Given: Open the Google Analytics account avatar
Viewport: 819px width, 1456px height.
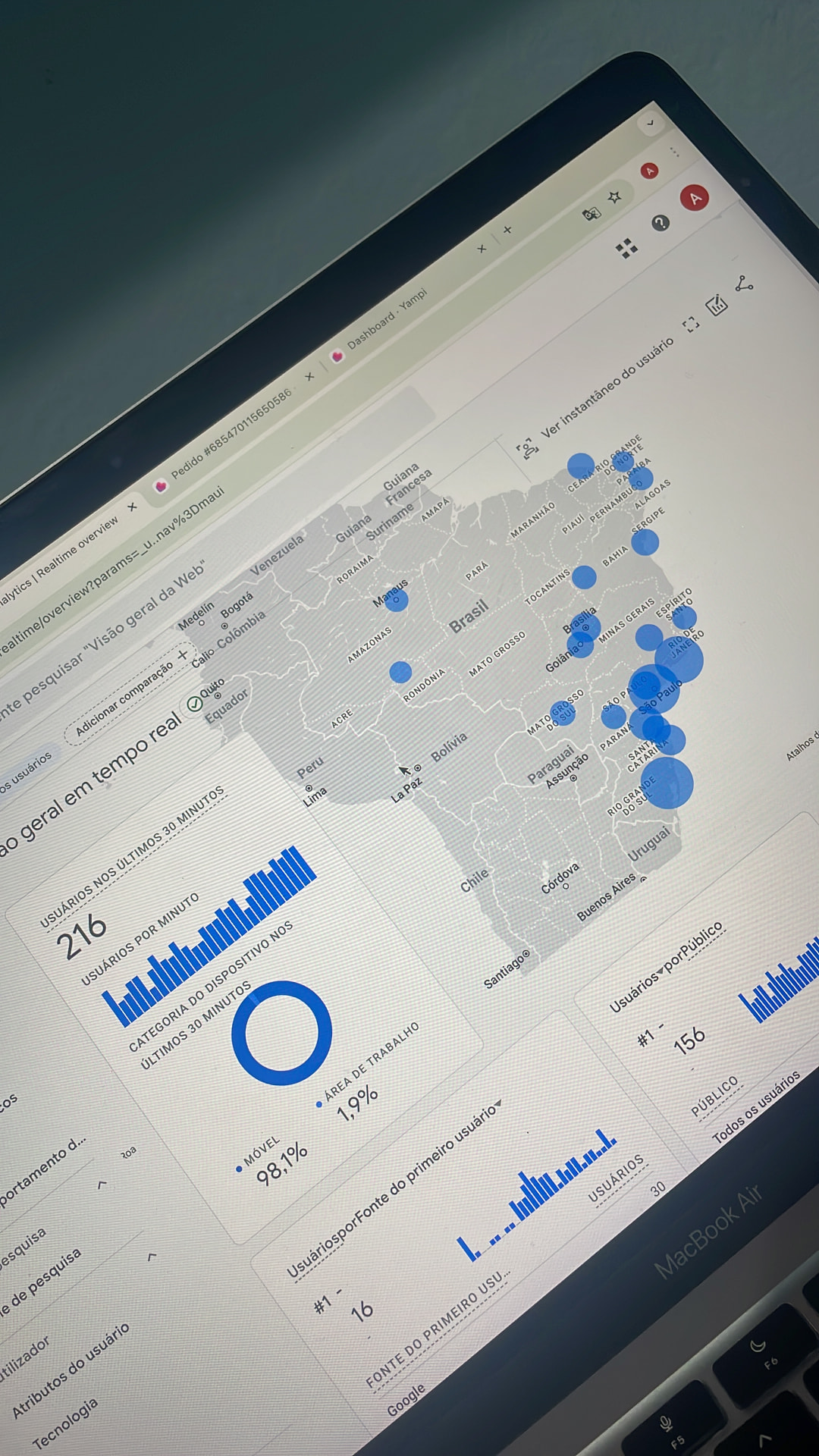Looking at the screenshot, I should click(695, 198).
